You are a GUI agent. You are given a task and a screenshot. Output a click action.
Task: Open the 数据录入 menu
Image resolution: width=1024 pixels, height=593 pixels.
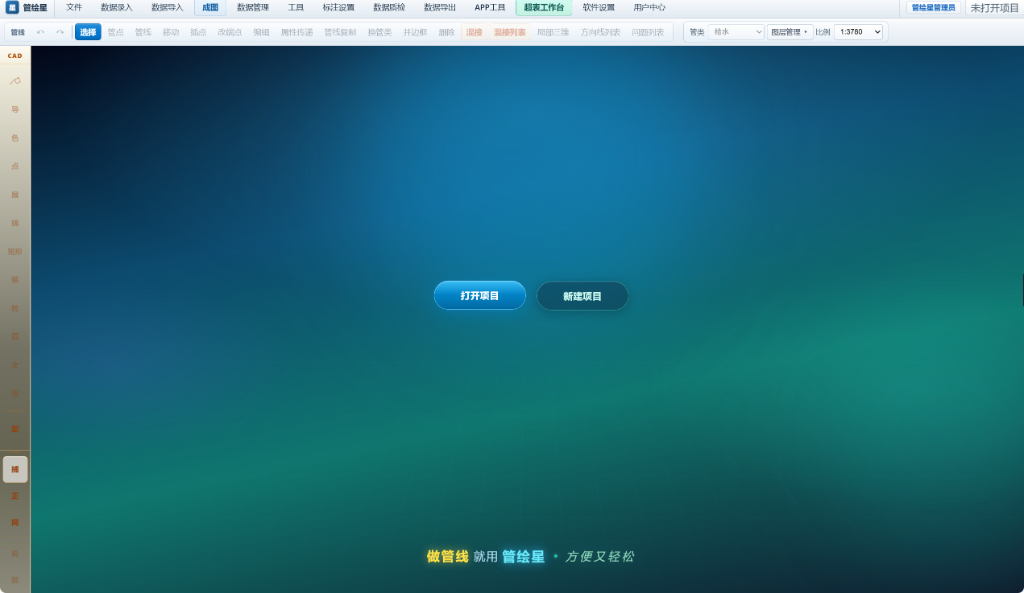116,8
